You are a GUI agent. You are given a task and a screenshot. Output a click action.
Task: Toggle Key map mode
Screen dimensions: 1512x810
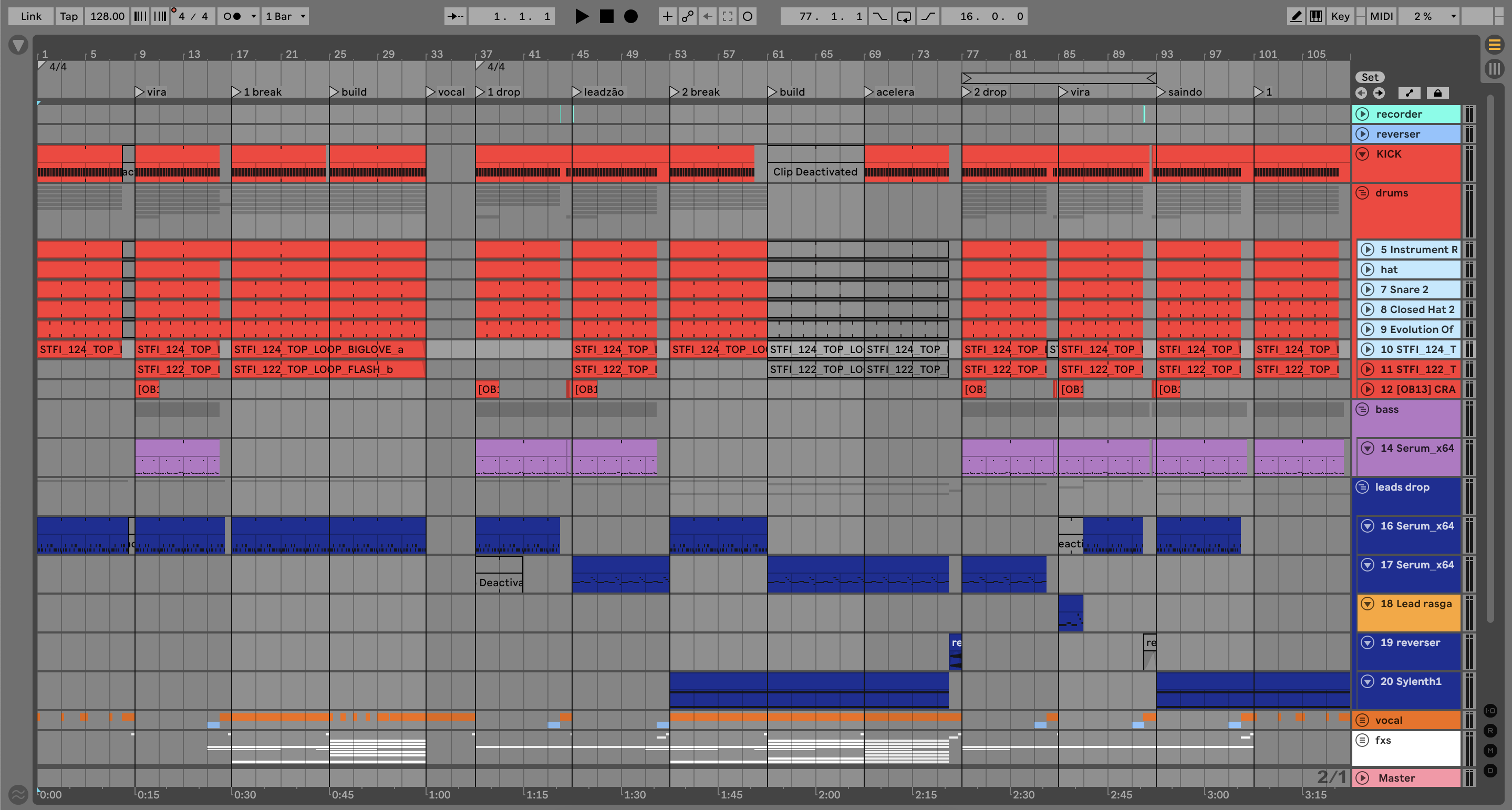(x=1340, y=16)
